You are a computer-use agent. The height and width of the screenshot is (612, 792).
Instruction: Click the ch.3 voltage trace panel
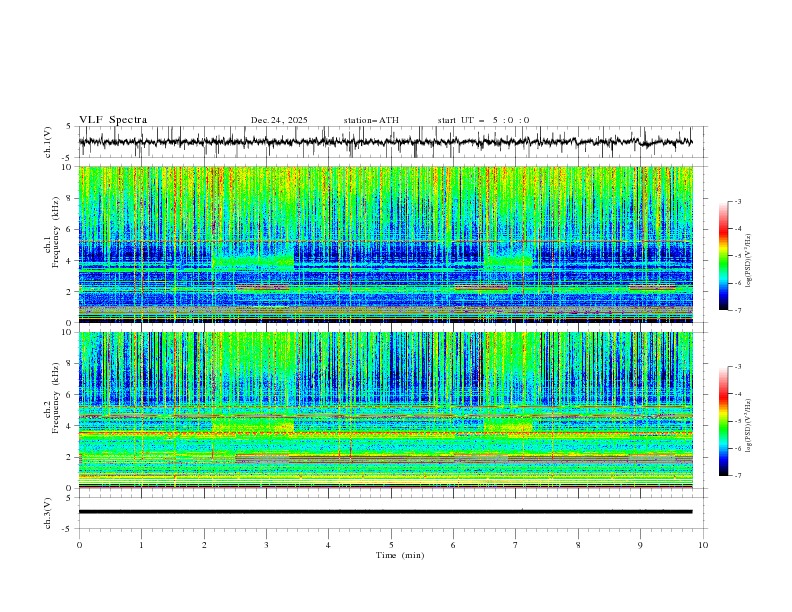[392, 513]
